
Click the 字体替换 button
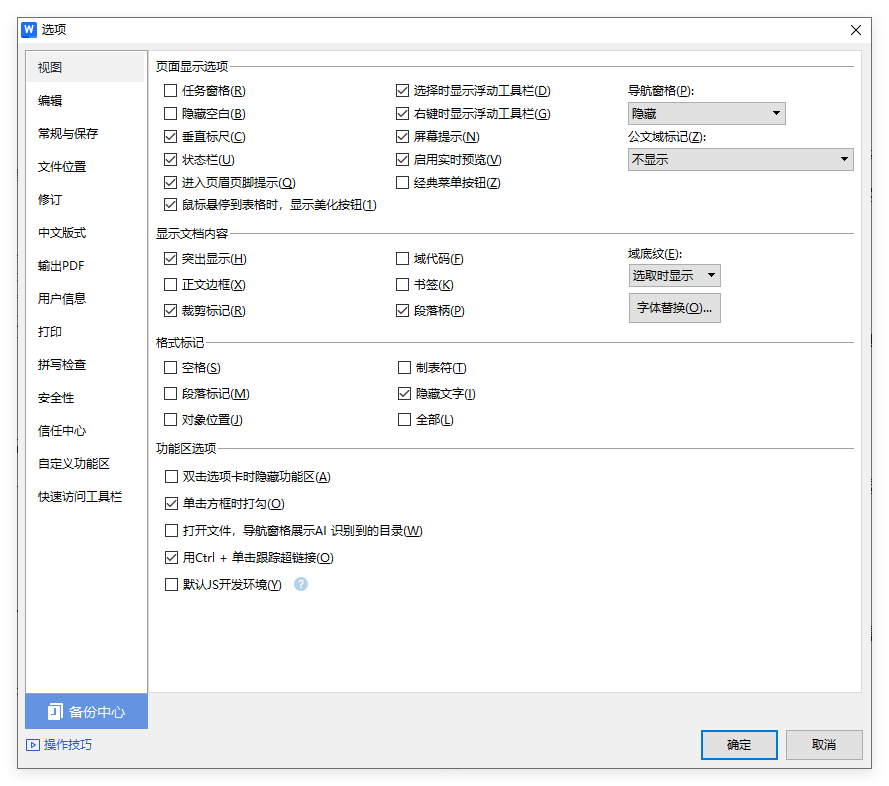coord(675,308)
